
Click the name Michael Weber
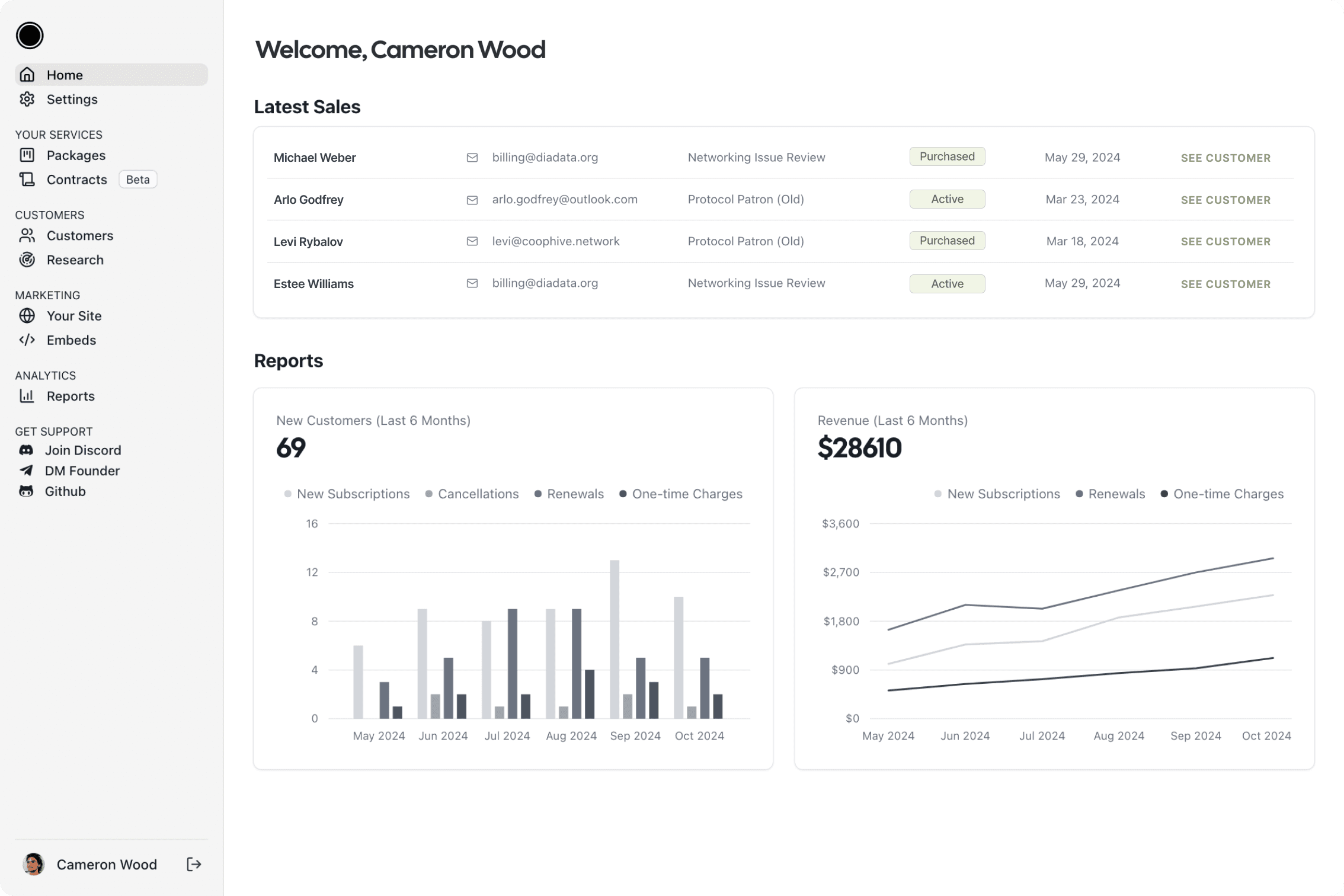[315, 158]
